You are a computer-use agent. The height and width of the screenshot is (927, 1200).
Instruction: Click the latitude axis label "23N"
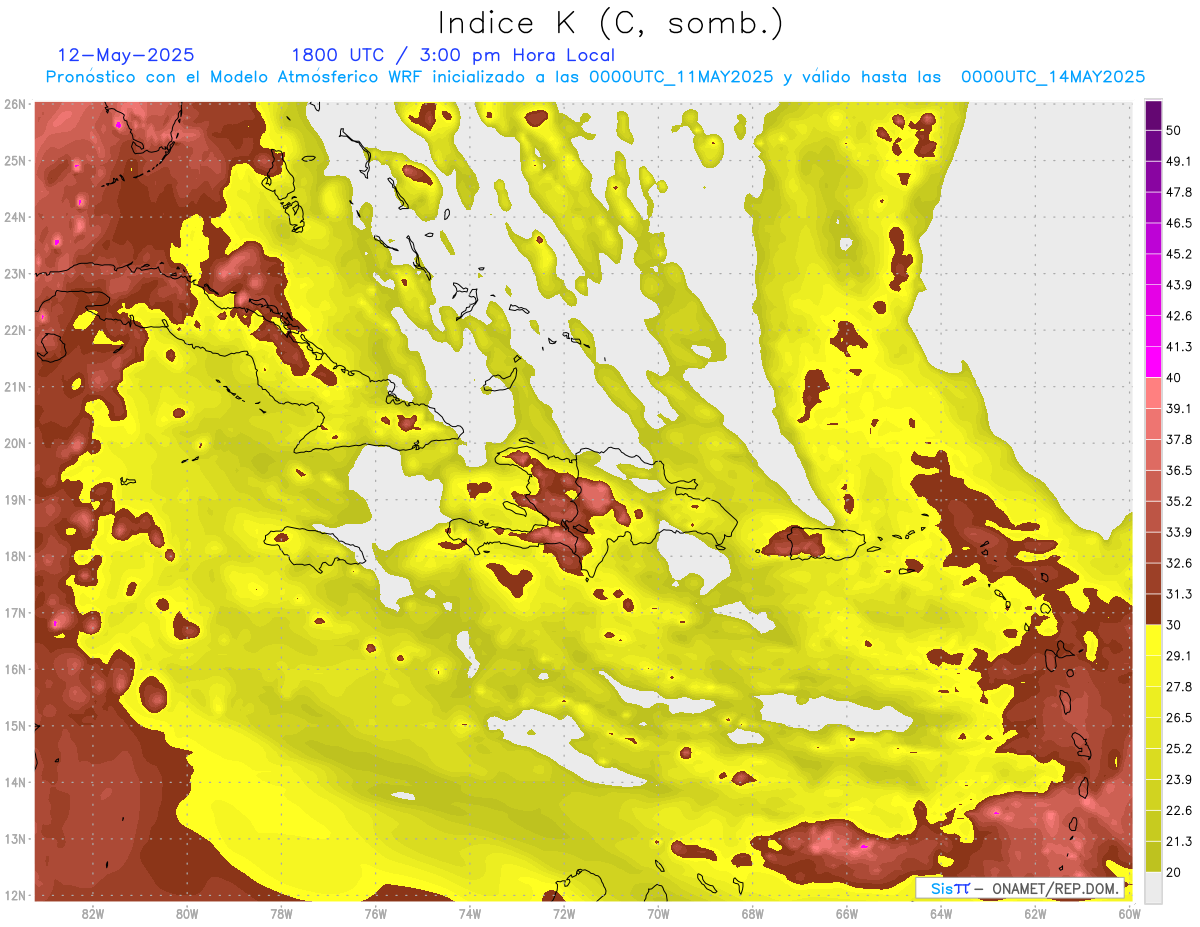(x=14, y=273)
